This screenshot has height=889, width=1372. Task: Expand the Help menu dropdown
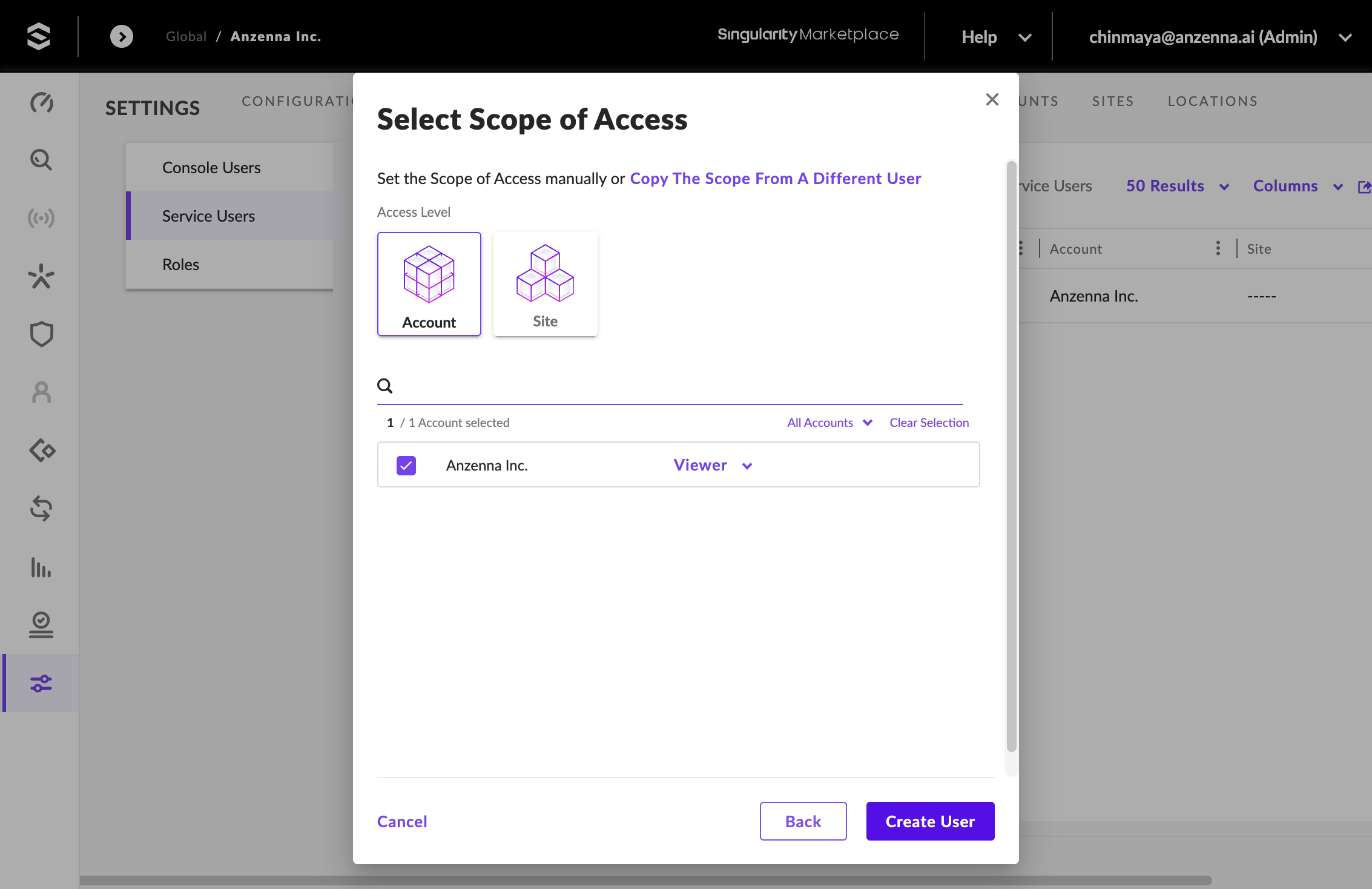996,37
